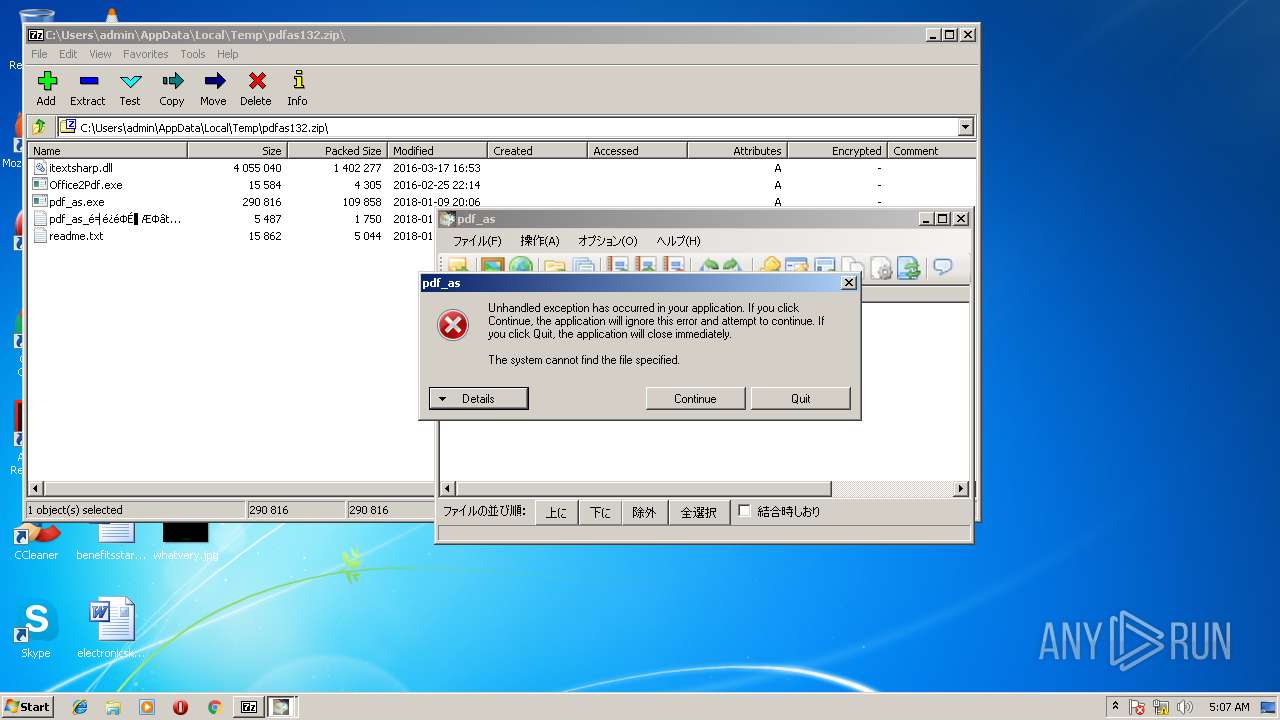Show hidden system tray icons

[x=1116, y=706]
